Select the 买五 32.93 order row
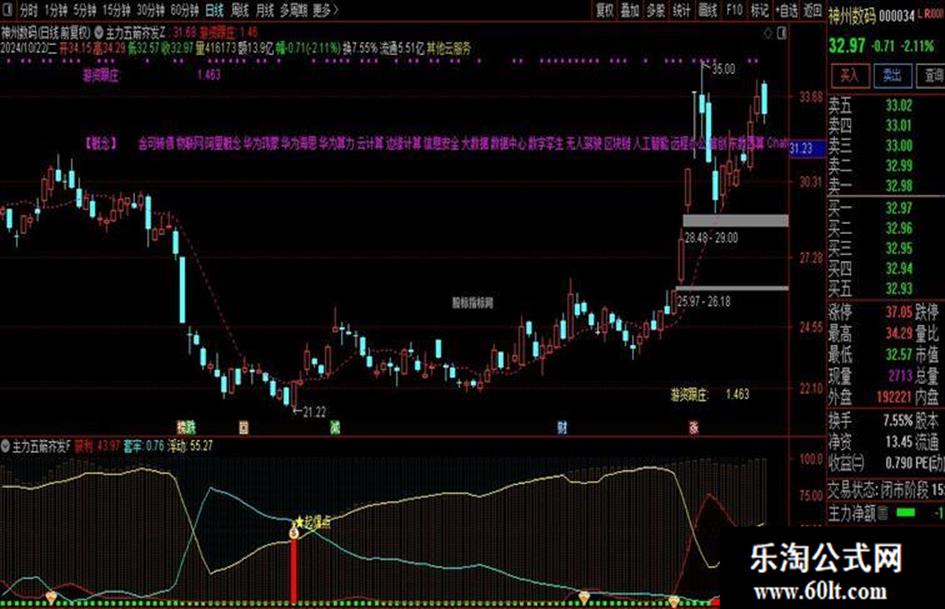Viewport: 945px width, 609px height. click(x=885, y=288)
